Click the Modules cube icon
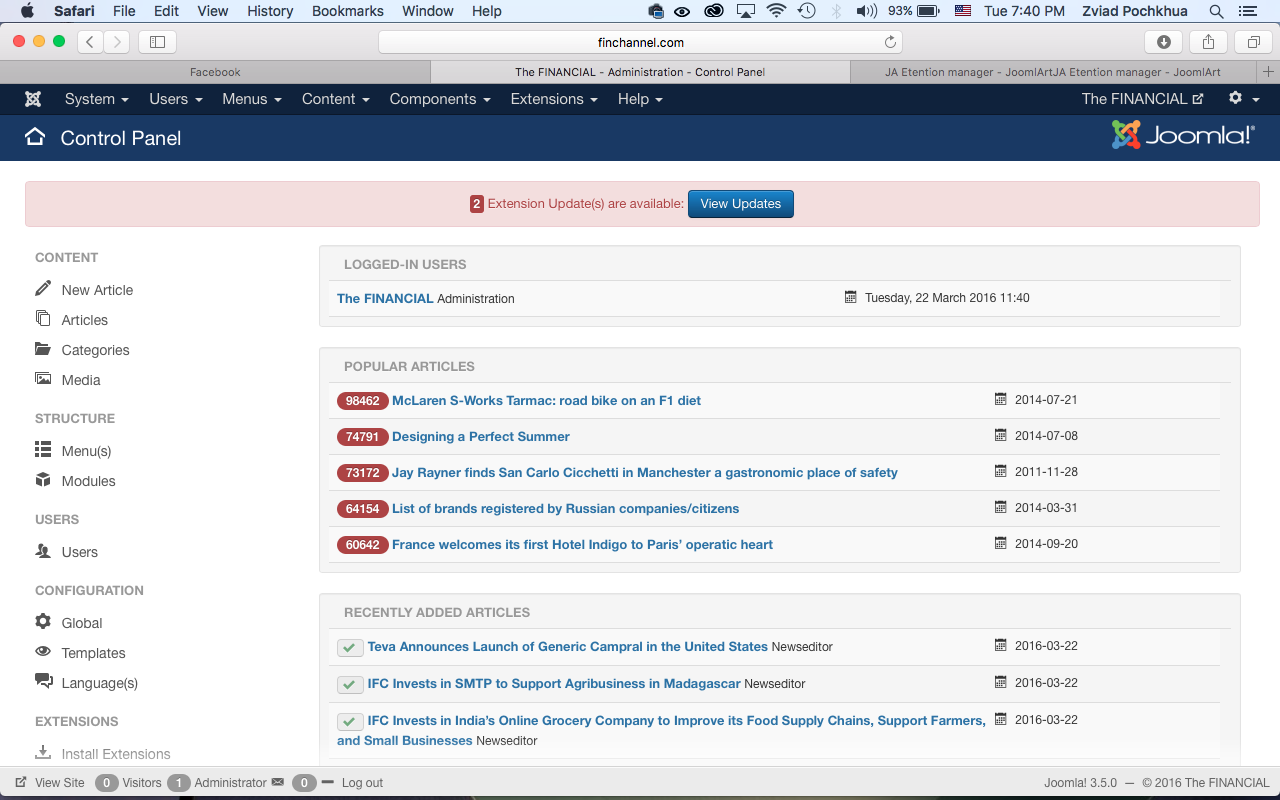Image resolution: width=1280 pixels, height=800 pixels. (43, 480)
